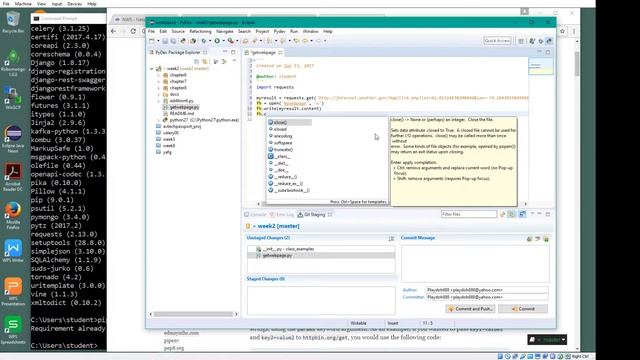This screenshot has height=360, width=640.
Task: Click the Quick Access field
Action: point(497,41)
